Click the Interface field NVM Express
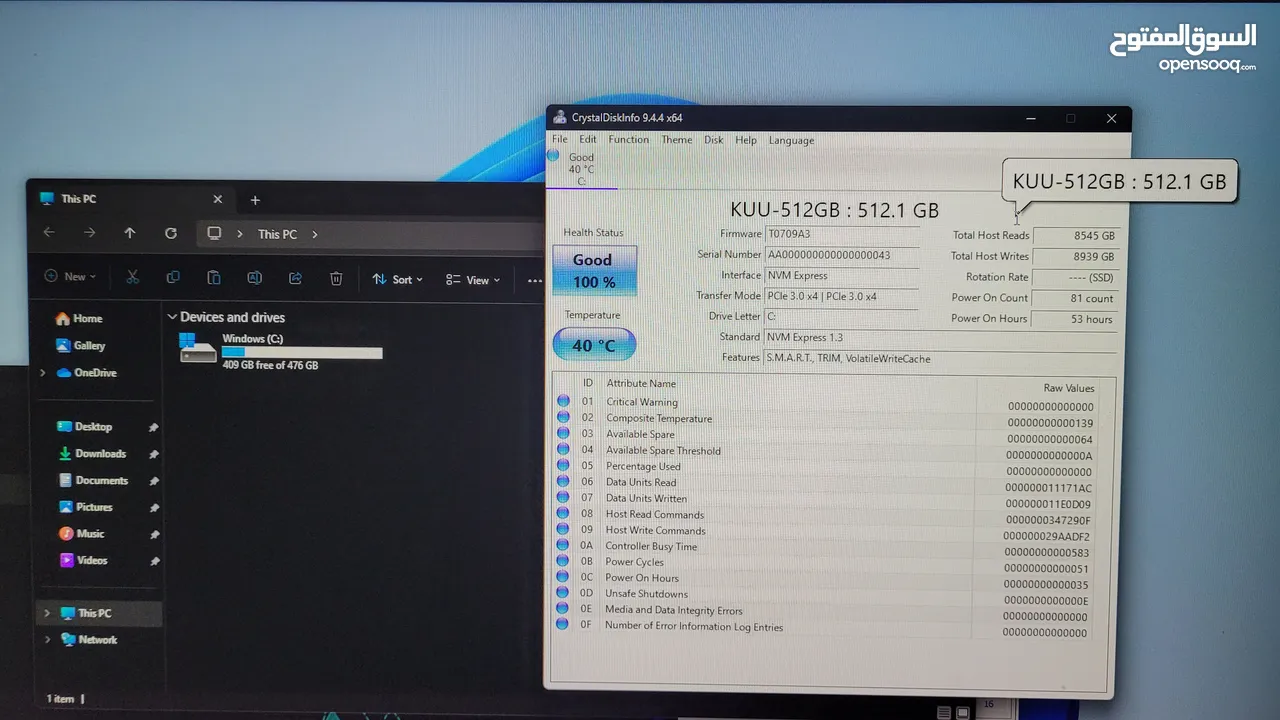The image size is (1280, 720). pyautogui.click(x=841, y=275)
